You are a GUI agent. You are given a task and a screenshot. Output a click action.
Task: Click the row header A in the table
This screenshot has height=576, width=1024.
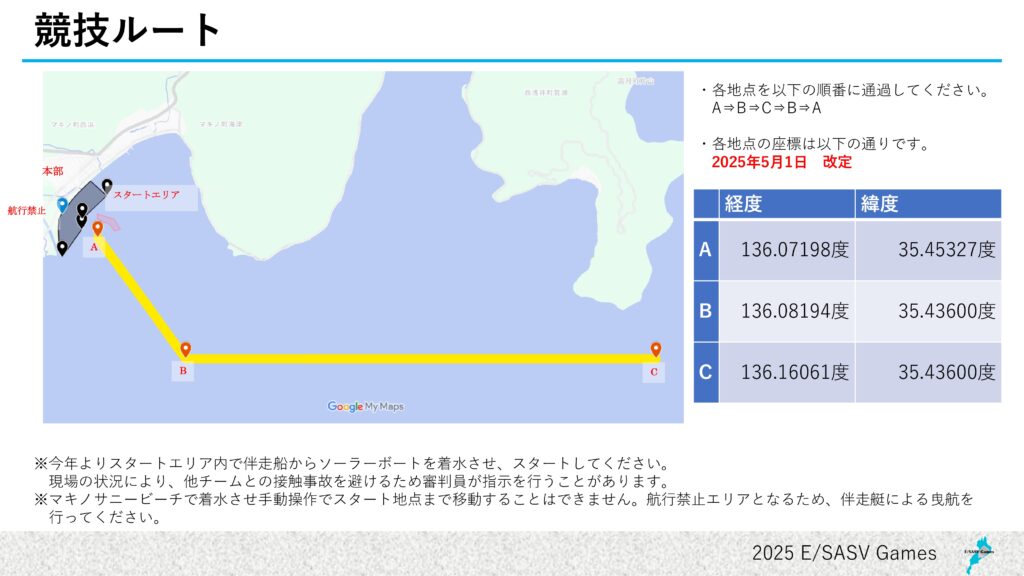706,249
